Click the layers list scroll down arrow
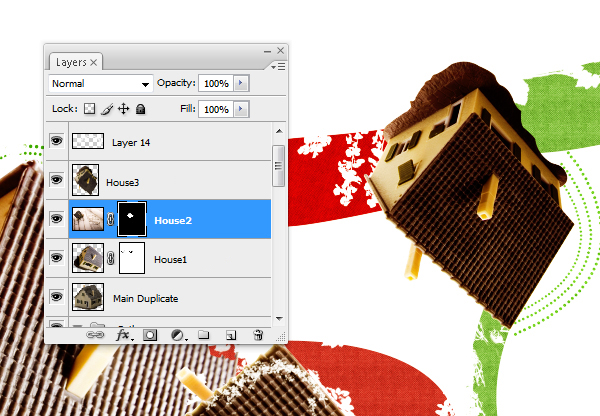The width and height of the screenshot is (600, 416). coord(279,318)
